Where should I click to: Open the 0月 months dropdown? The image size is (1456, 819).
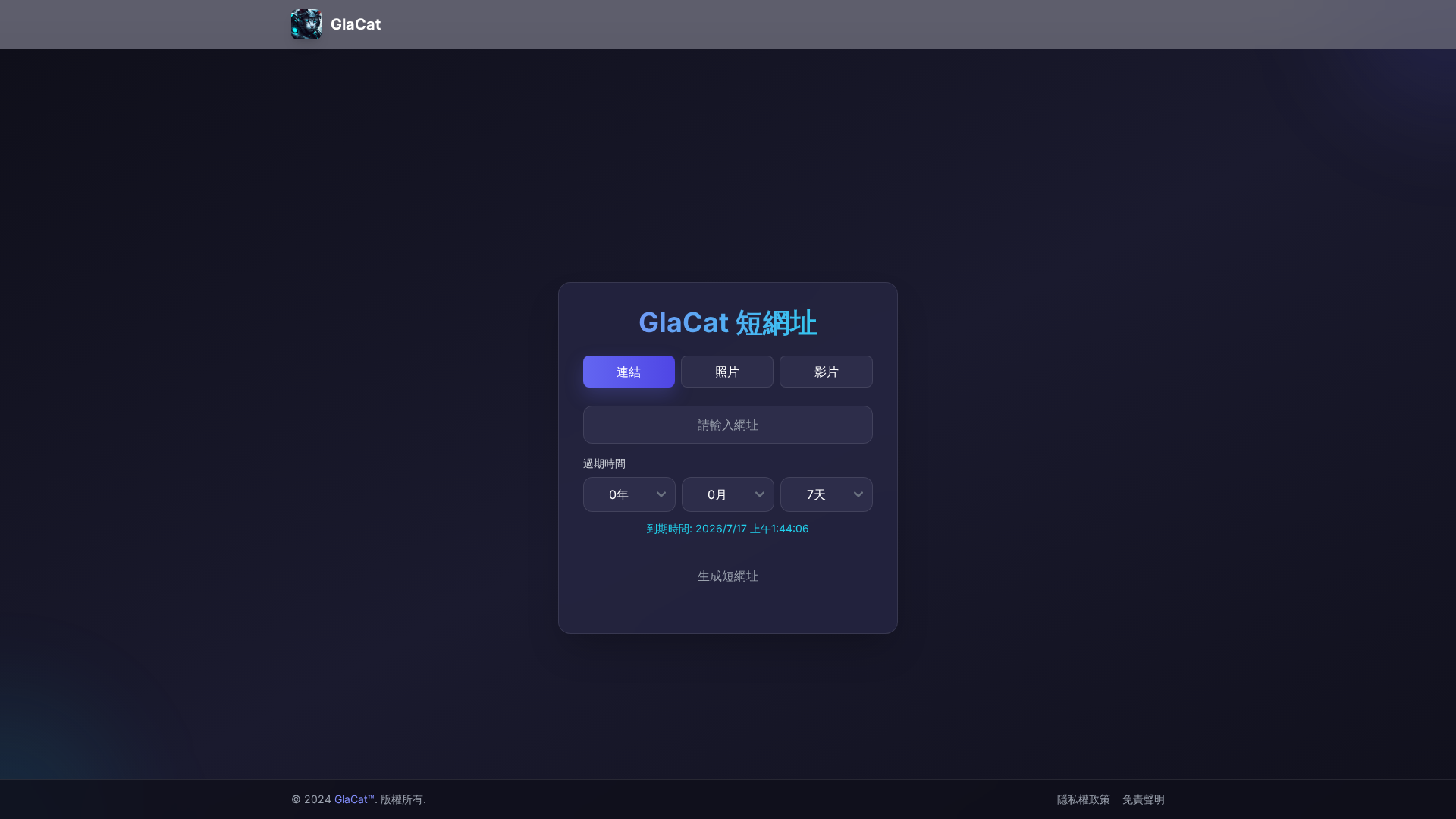tap(728, 494)
